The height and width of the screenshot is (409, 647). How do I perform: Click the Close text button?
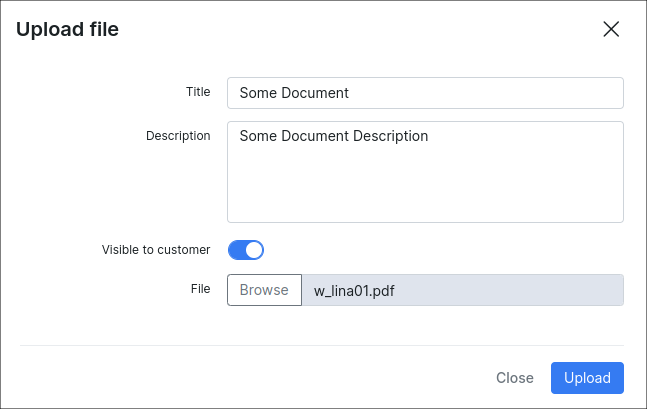click(515, 378)
